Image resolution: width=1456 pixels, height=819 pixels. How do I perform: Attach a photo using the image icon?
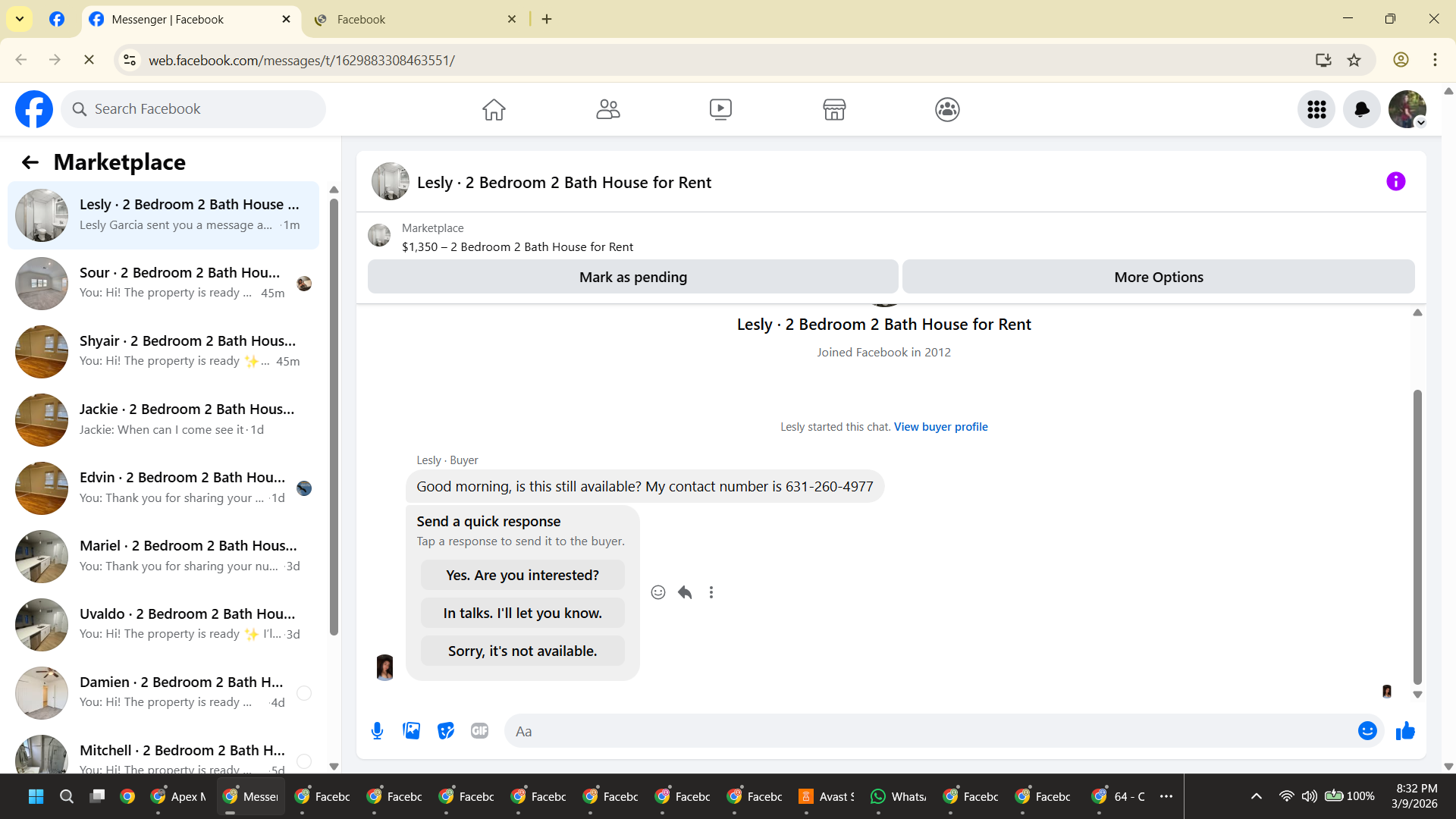(x=411, y=731)
